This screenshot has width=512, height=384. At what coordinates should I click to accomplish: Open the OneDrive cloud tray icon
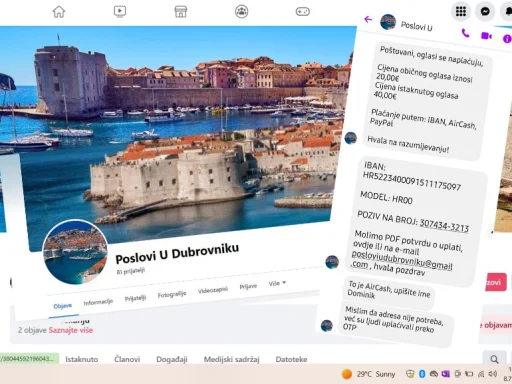pos(434,374)
